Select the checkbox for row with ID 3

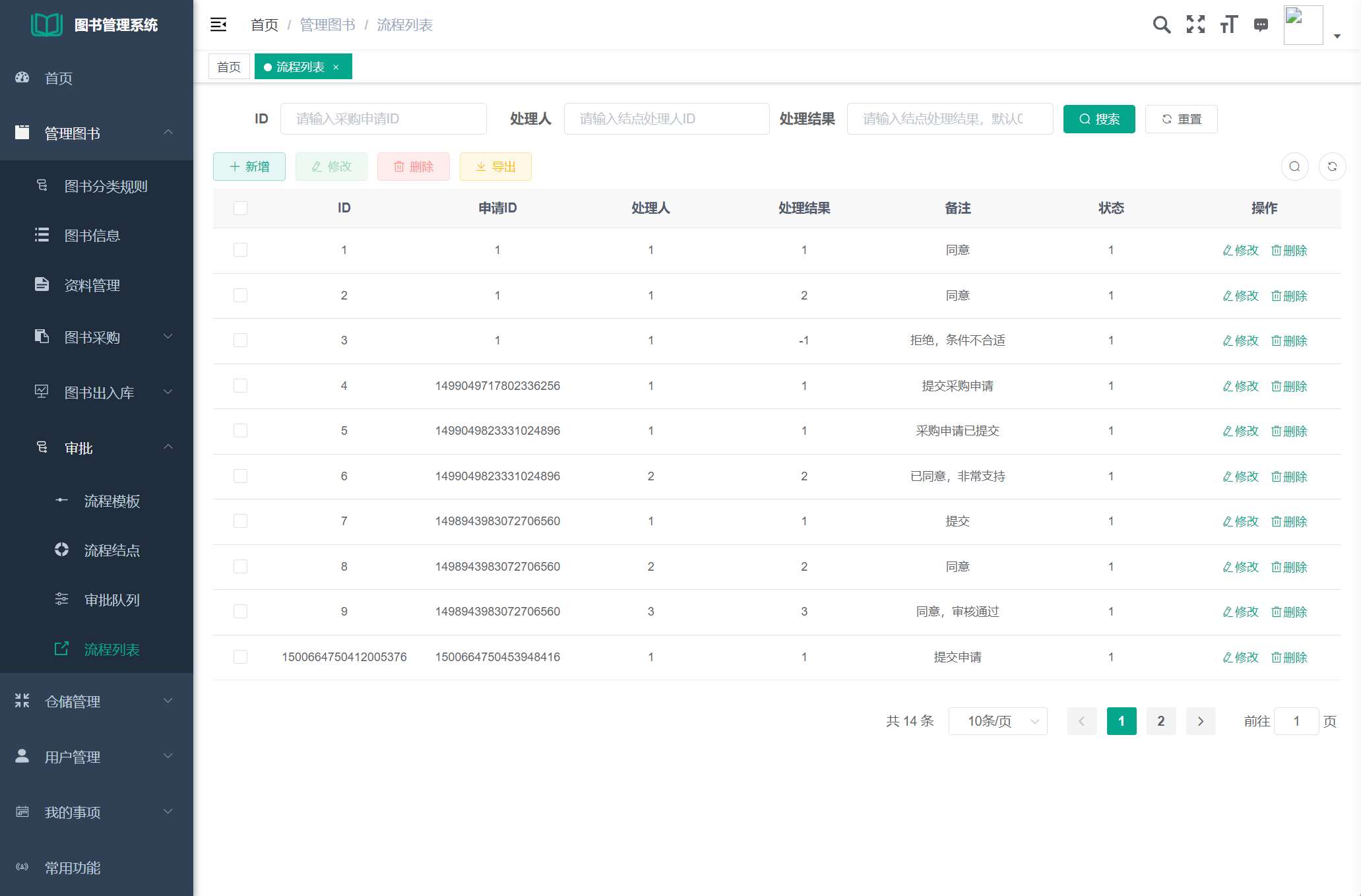[240, 340]
